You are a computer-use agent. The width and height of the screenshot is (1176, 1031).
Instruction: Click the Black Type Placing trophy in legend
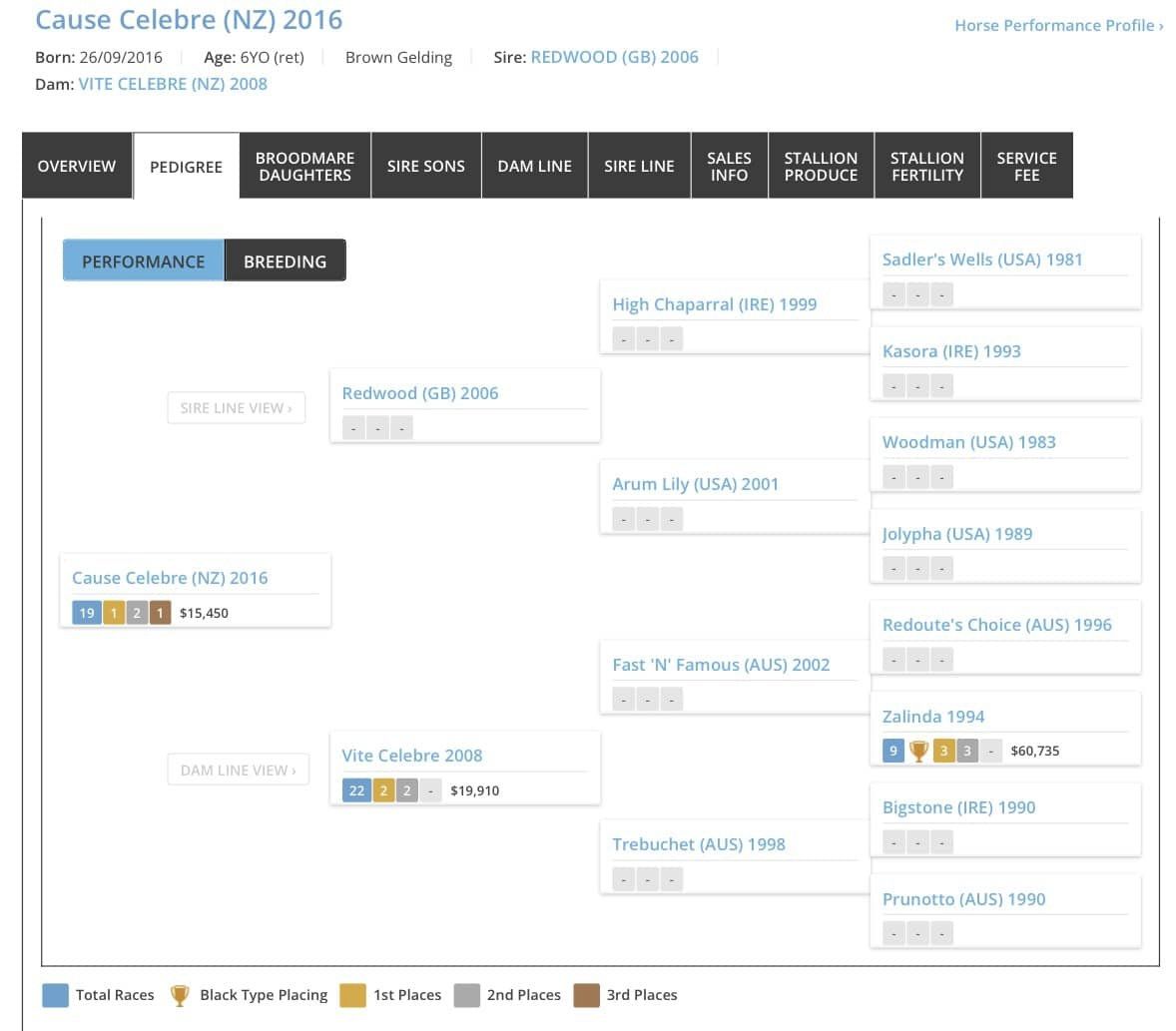tap(180, 995)
